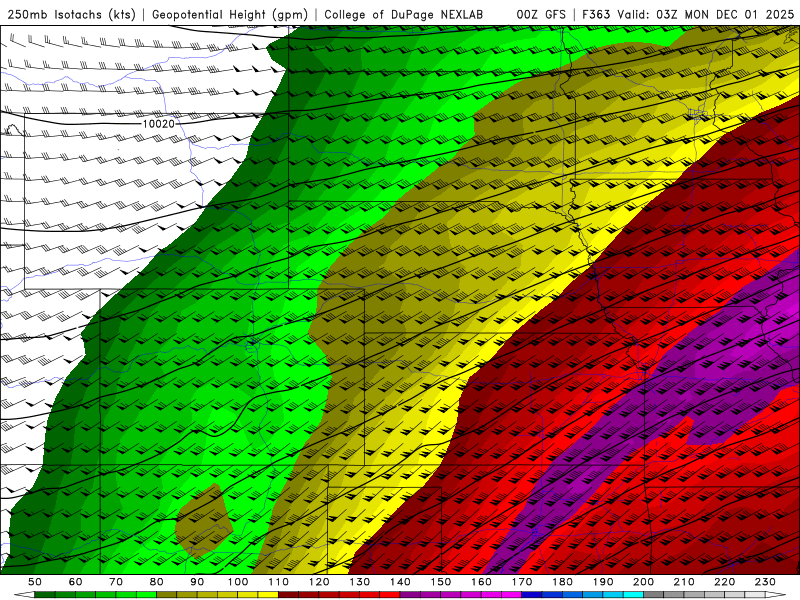The image size is (800, 600).
Task: Click the 200 knot legend label
Action: pos(643,582)
